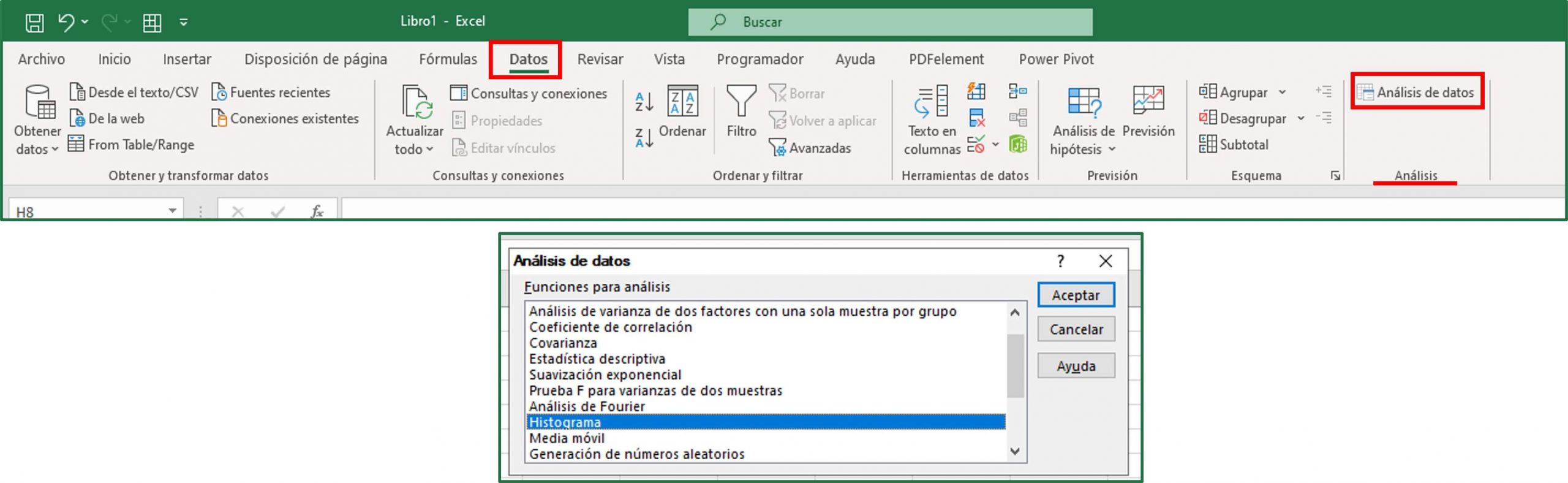
Task: Open Disposición de página tab
Action: [315, 59]
